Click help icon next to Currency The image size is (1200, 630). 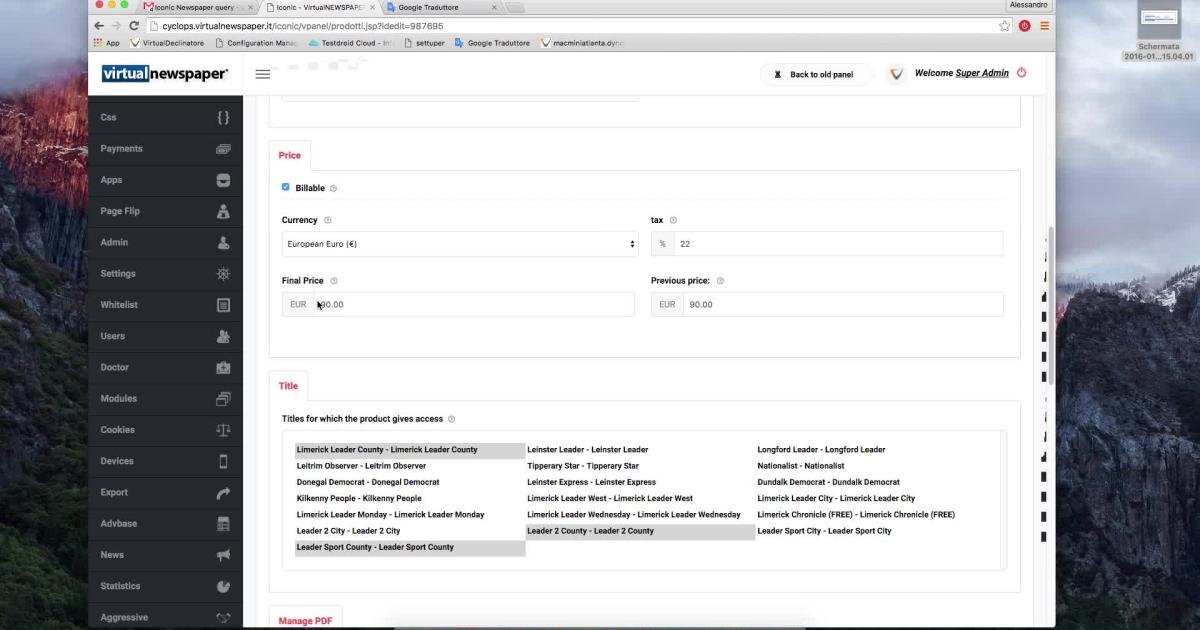(328, 220)
